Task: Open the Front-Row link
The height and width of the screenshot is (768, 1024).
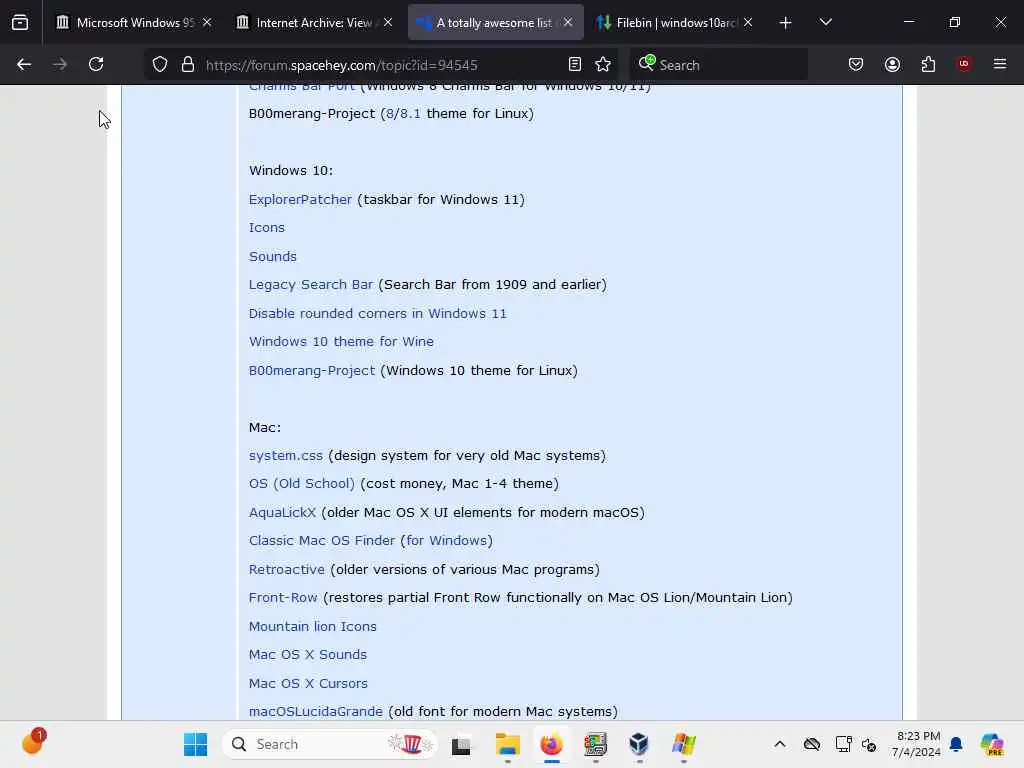Action: pos(283,598)
